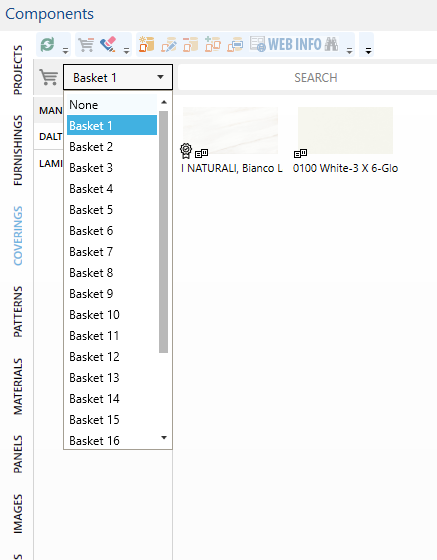
Task: Open the refresh toolbar options arrow
Action: [65, 51]
